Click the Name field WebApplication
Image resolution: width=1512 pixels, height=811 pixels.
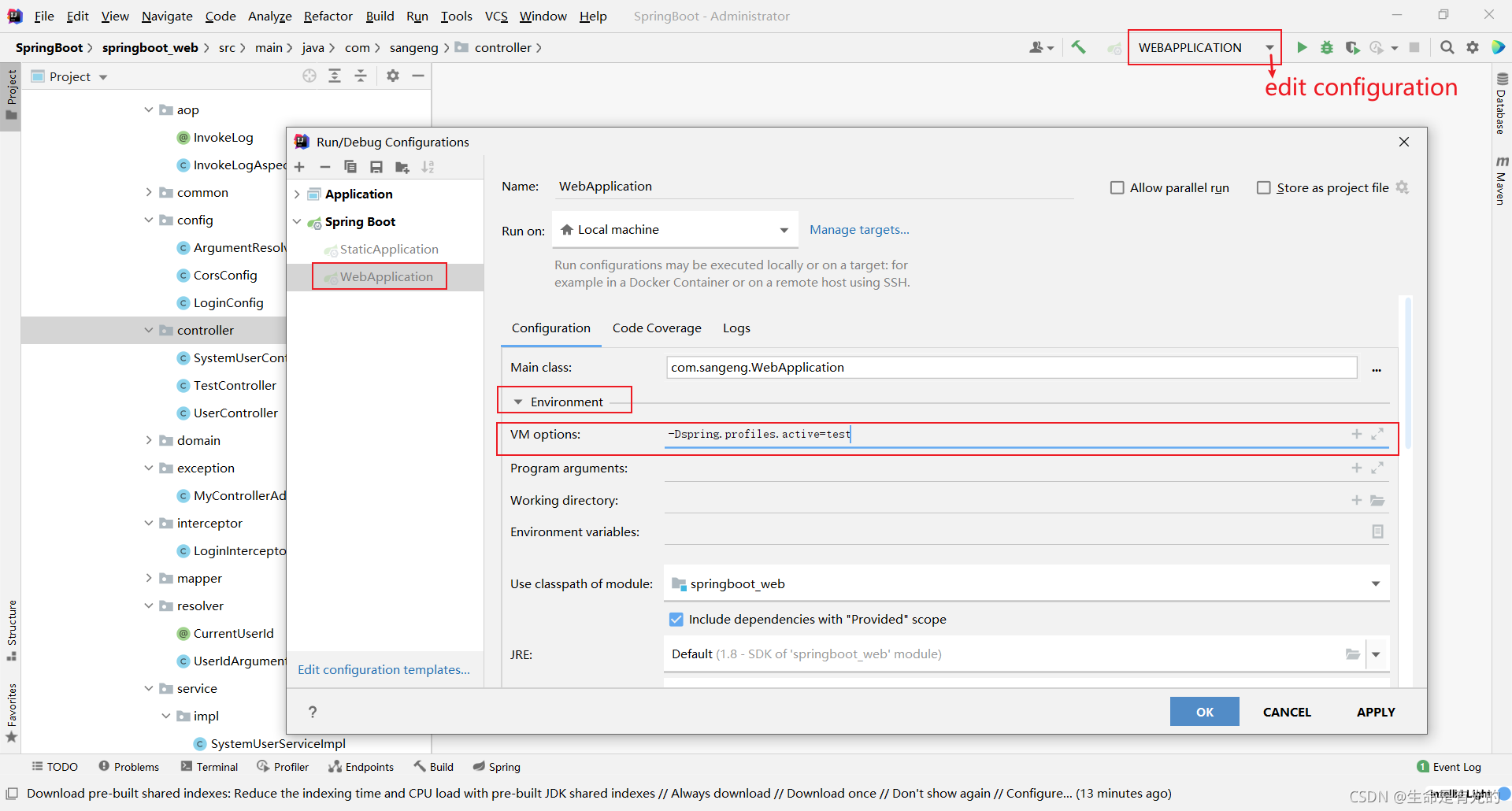pyautogui.click(x=815, y=187)
